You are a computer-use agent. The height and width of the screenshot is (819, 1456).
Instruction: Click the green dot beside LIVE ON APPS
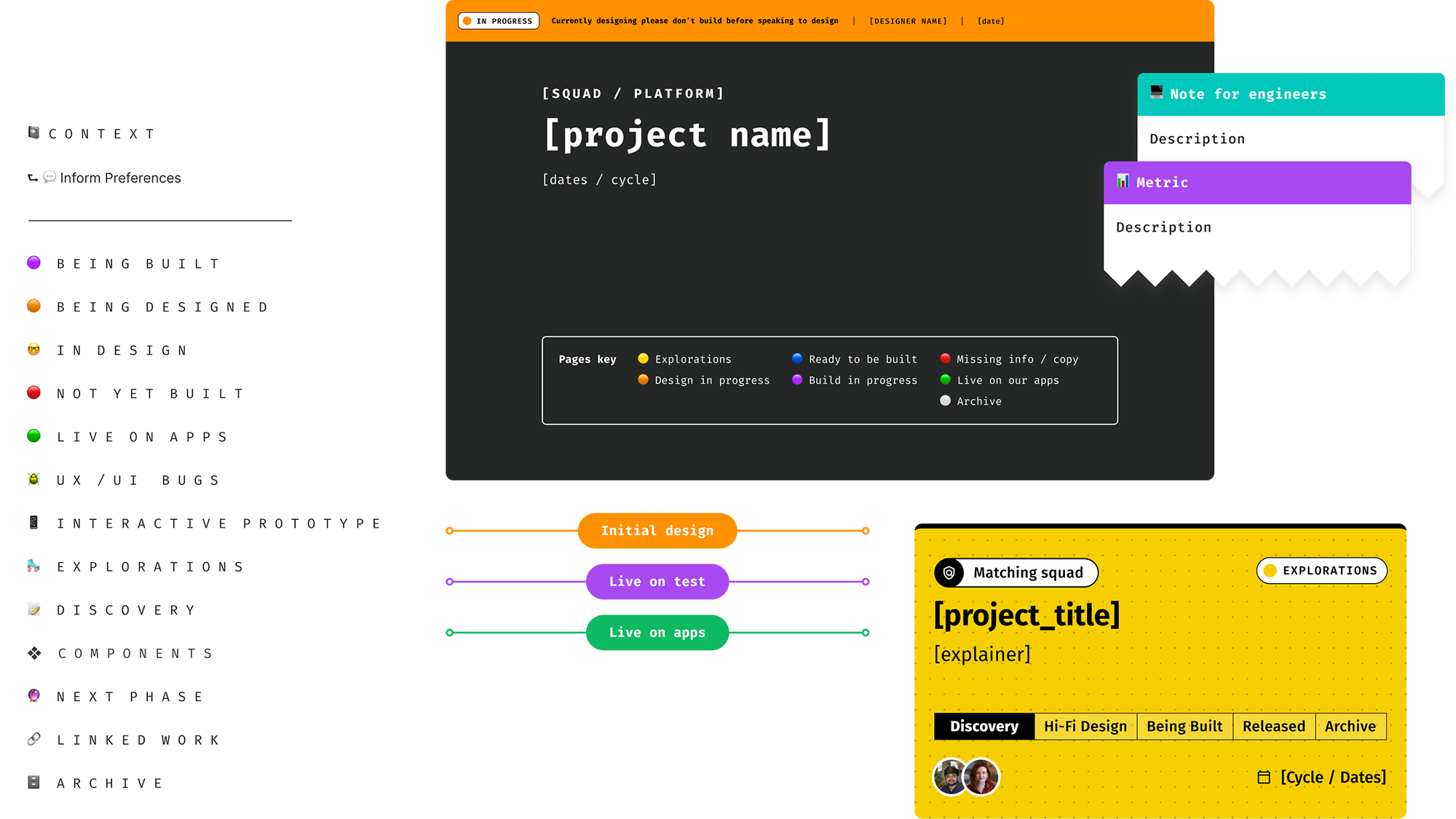(x=33, y=436)
